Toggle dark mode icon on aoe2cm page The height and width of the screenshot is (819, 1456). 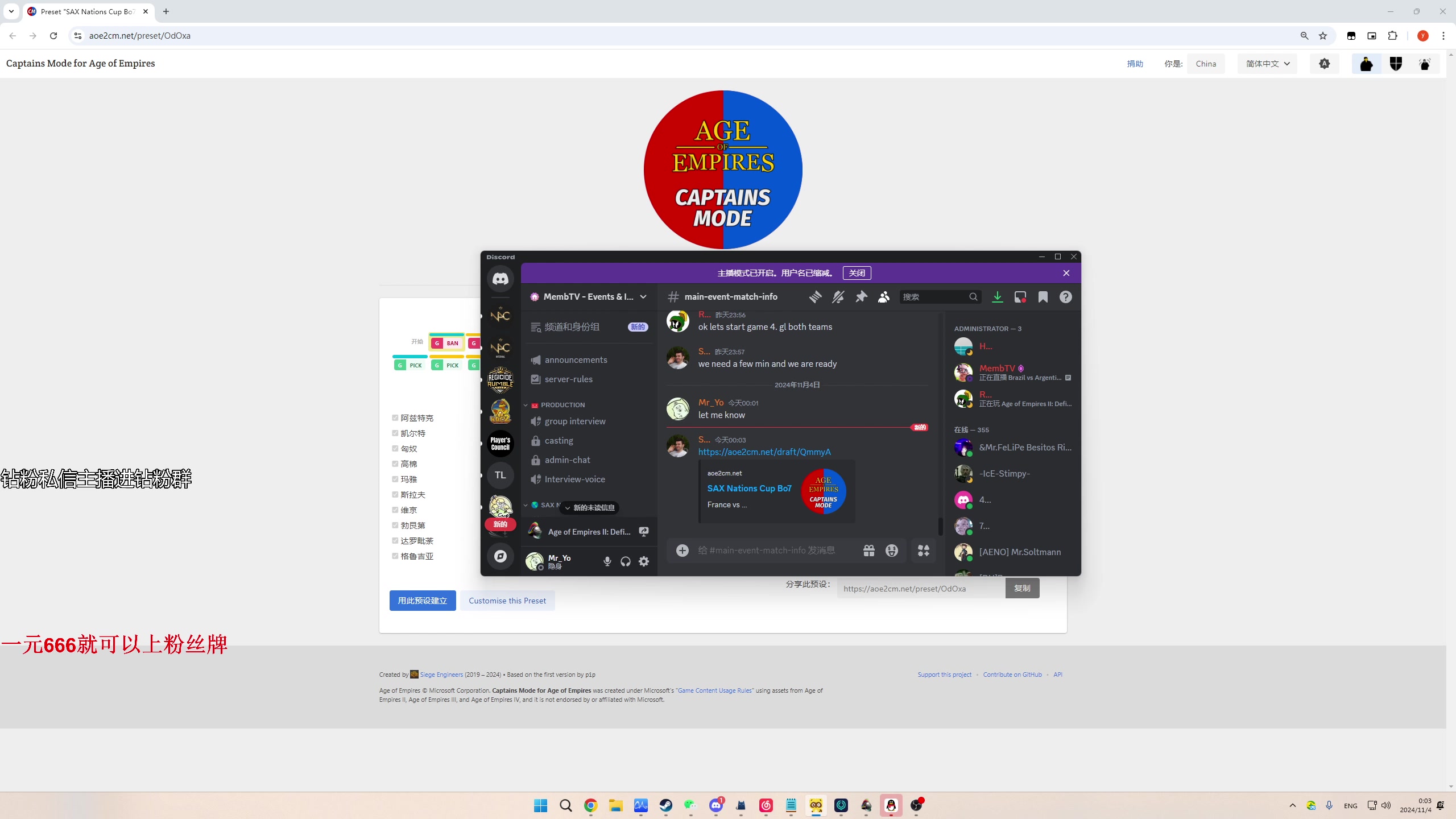click(x=1325, y=64)
